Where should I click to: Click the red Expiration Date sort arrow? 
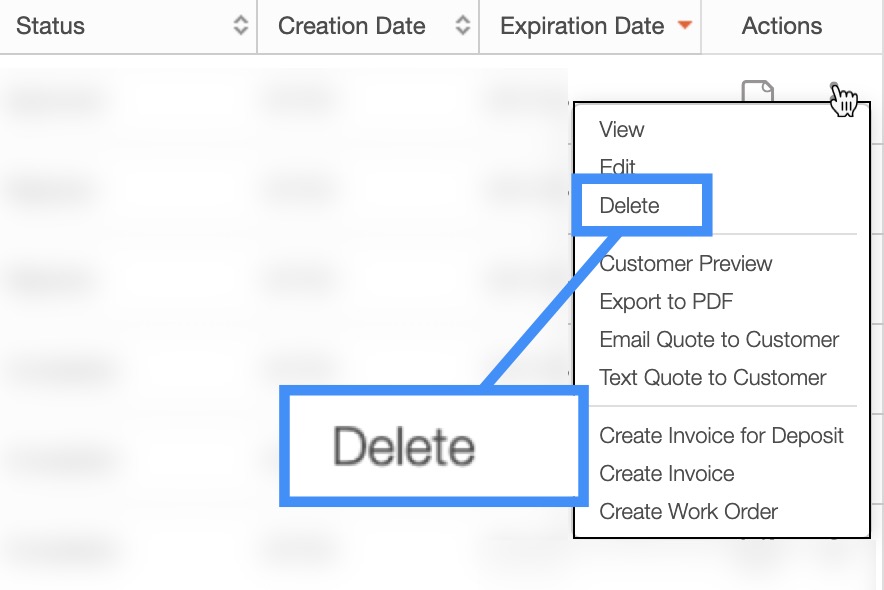point(685,26)
